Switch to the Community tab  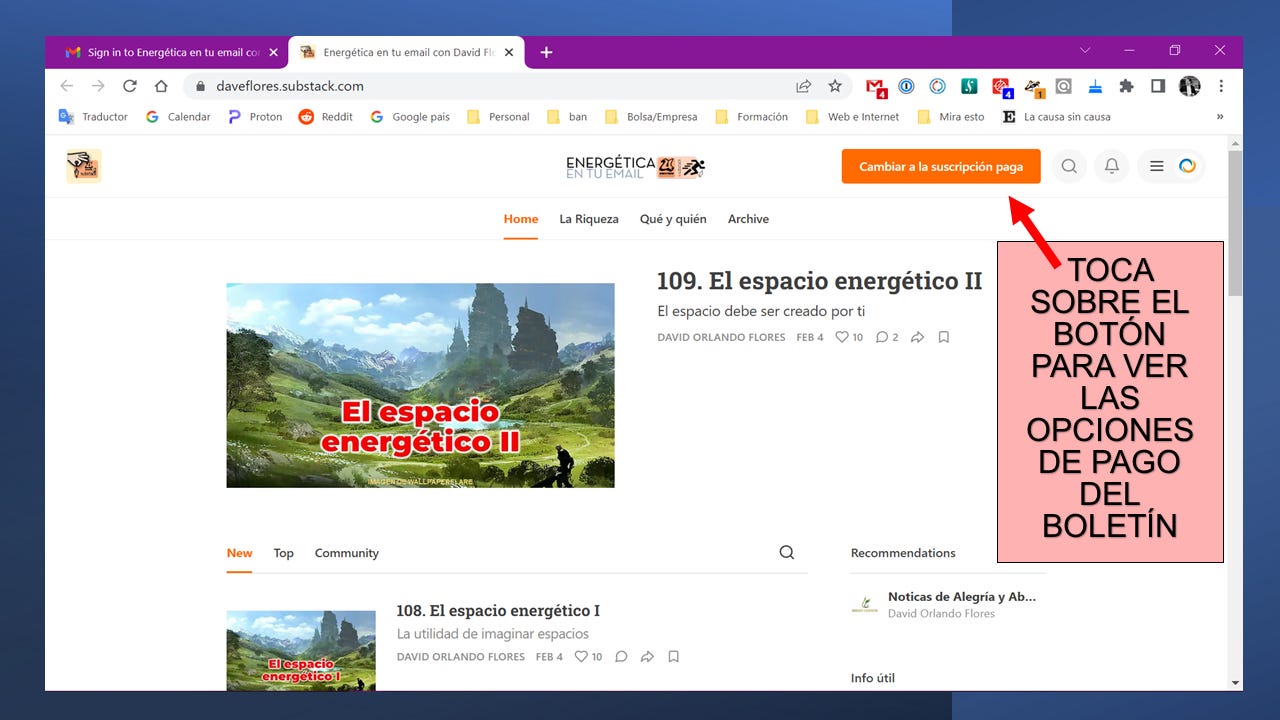(347, 553)
